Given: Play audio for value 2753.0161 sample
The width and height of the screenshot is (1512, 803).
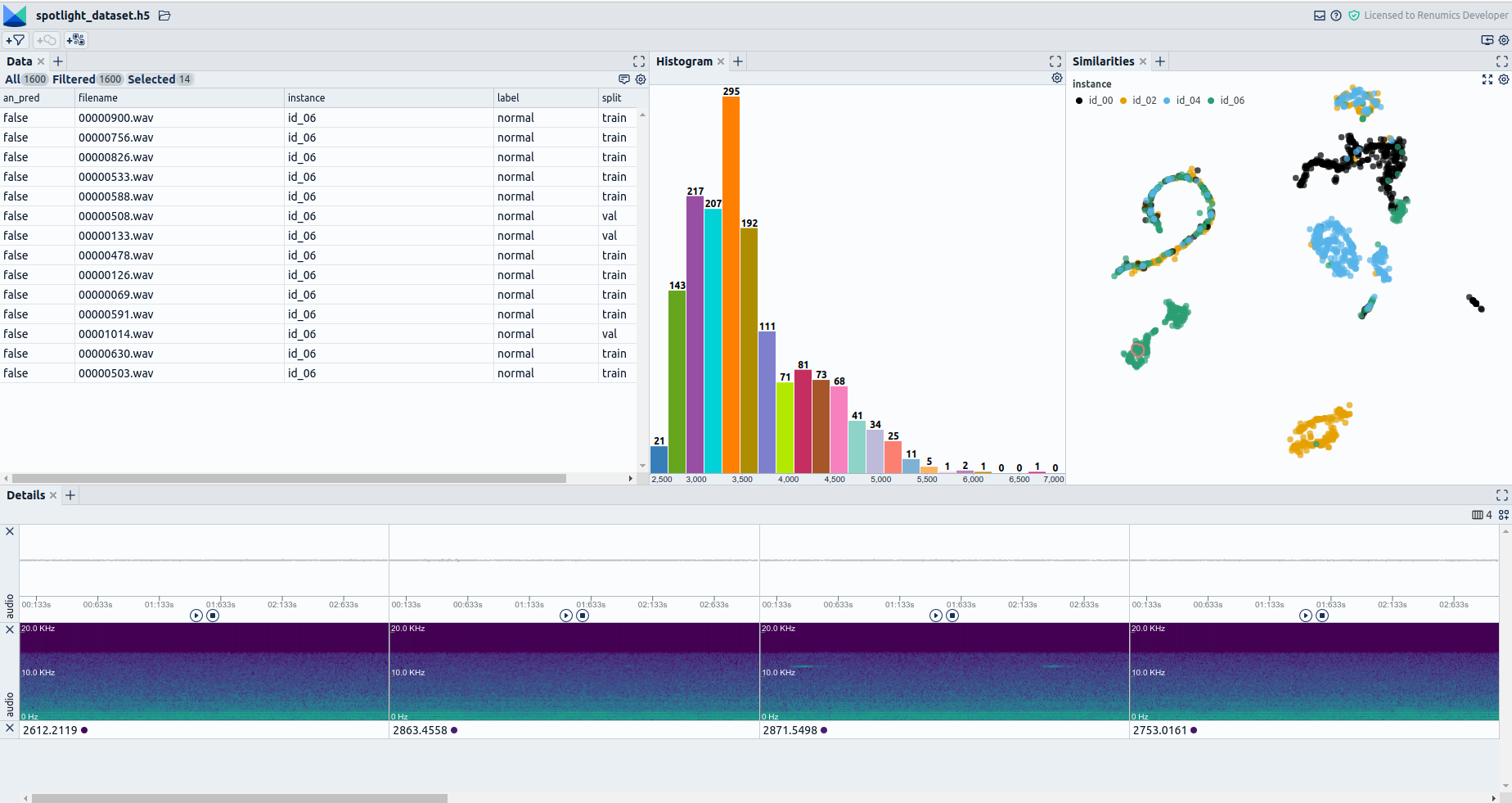Looking at the screenshot, I should pos(1306,616).
